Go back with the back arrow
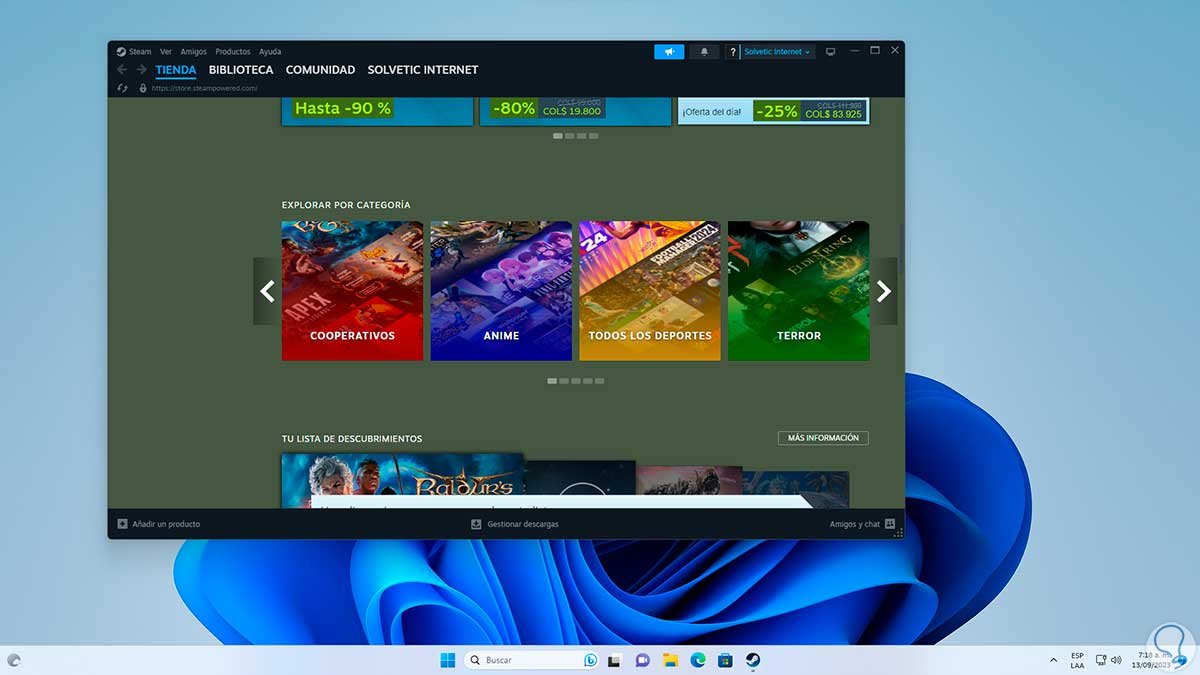Image resolution: width=1200 pixels, height=675 pixels. pyautogui.click(x=122, y=70)
